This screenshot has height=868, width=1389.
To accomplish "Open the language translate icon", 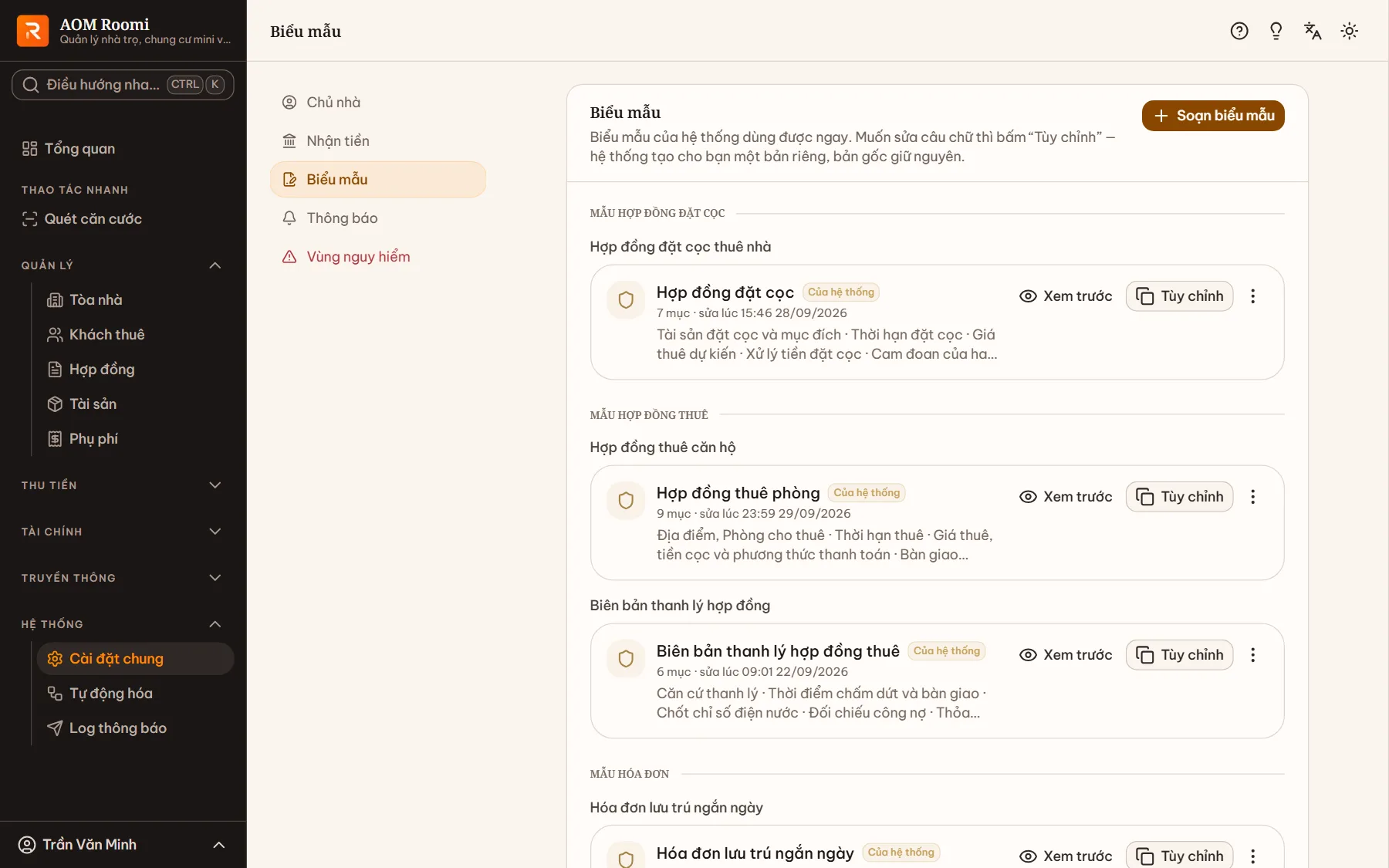I will [1313, 31].
